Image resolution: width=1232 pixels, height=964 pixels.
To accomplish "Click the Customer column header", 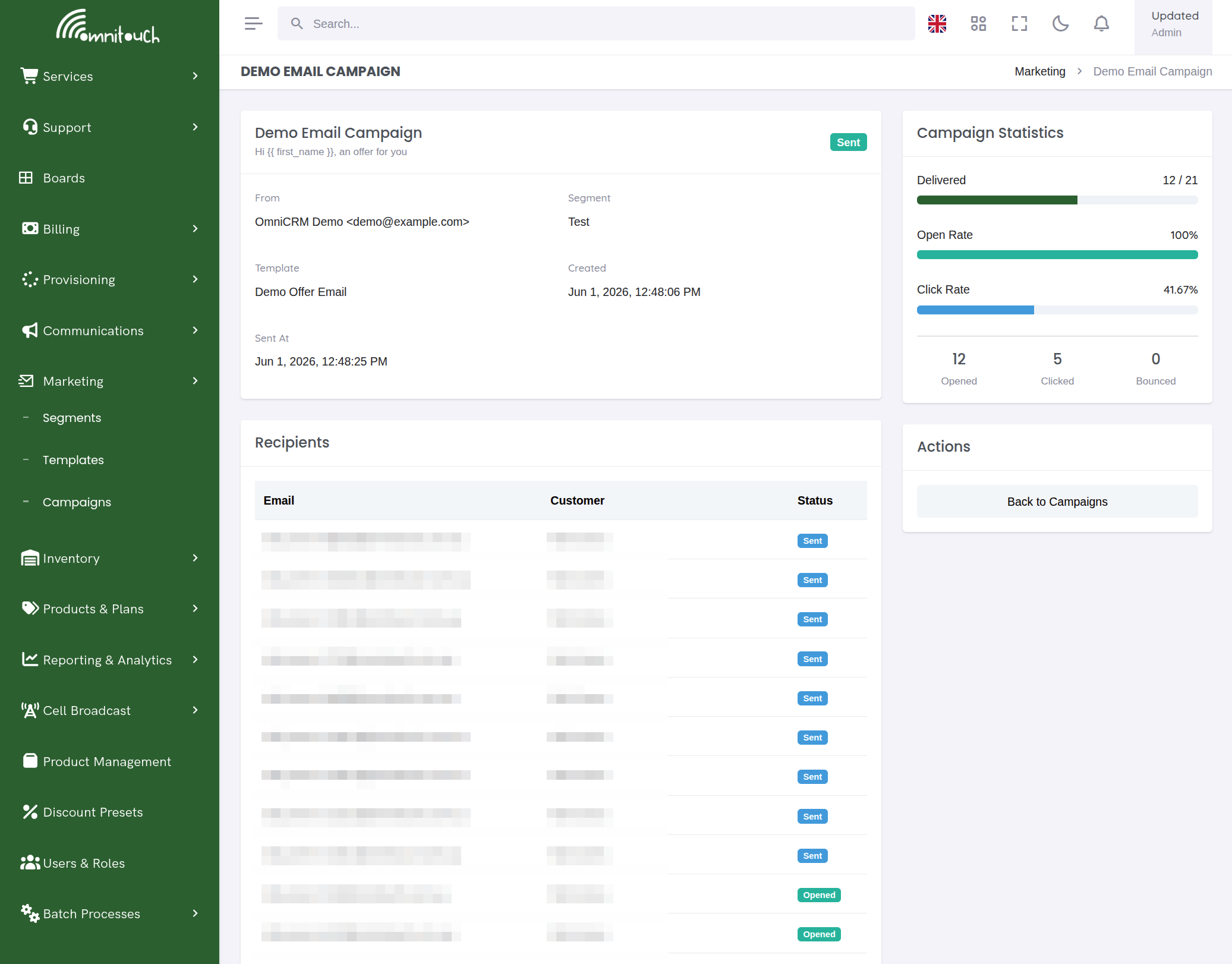I will (x=577, y=500).
